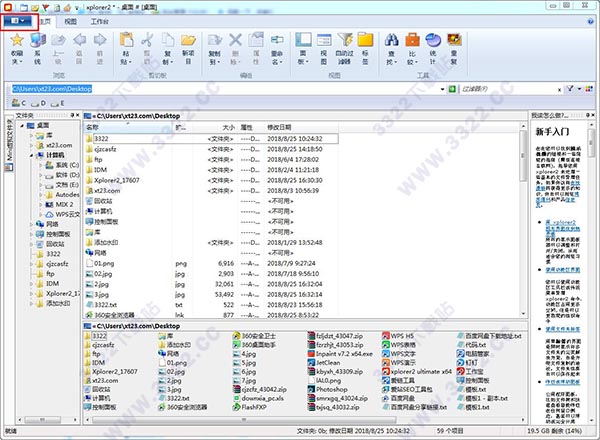Open the Favorites (收藏夹) star icon
Viewport: 600px width, 440px height.
point(17,40)
